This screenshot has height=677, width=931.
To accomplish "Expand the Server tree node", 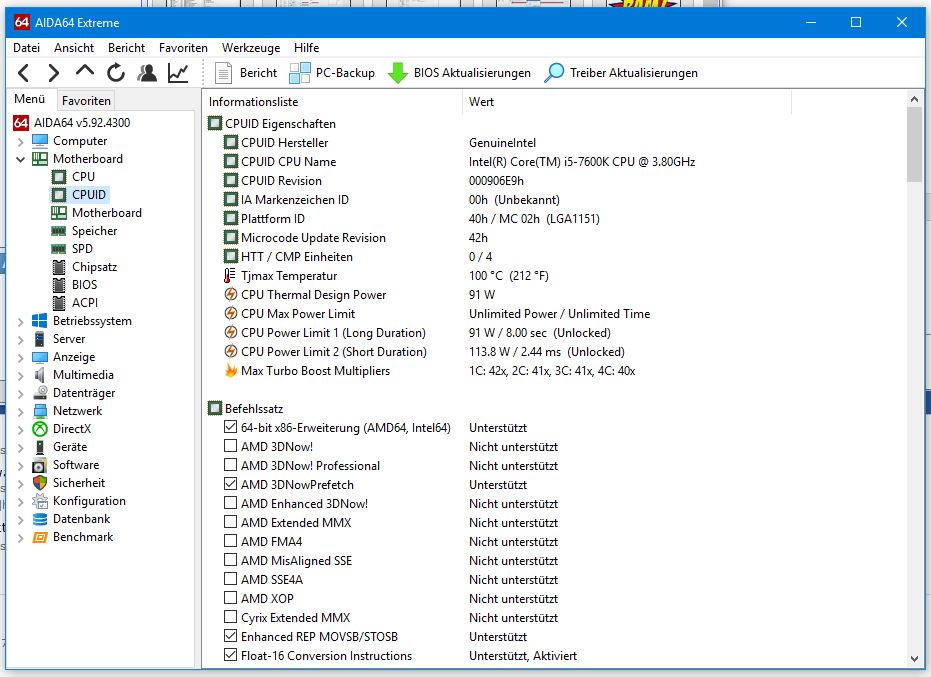I will click(x=21, y=339).
